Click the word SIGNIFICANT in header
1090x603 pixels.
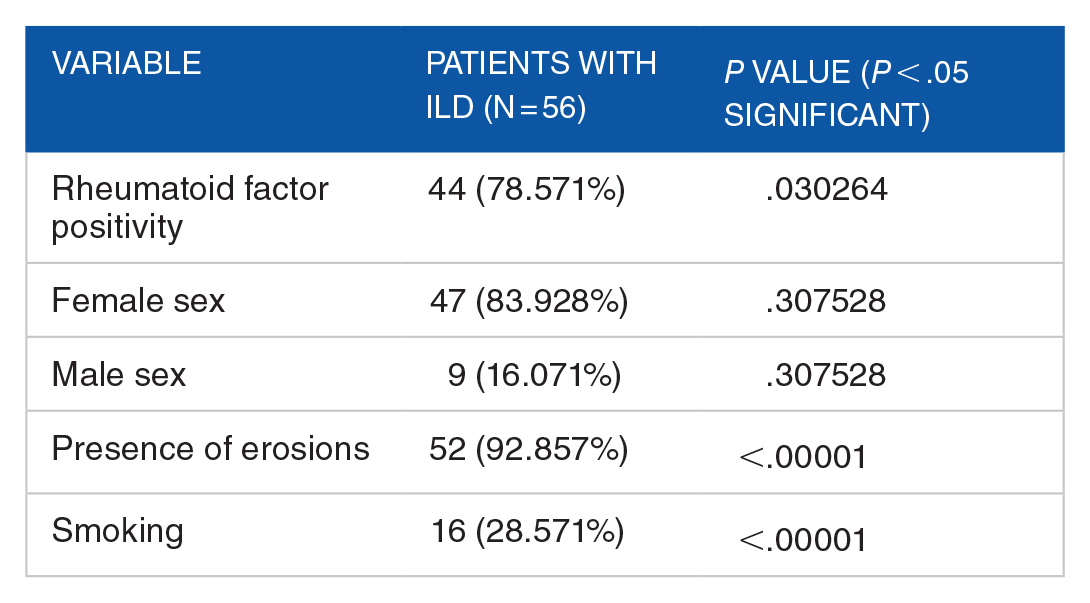pos(827,115)
